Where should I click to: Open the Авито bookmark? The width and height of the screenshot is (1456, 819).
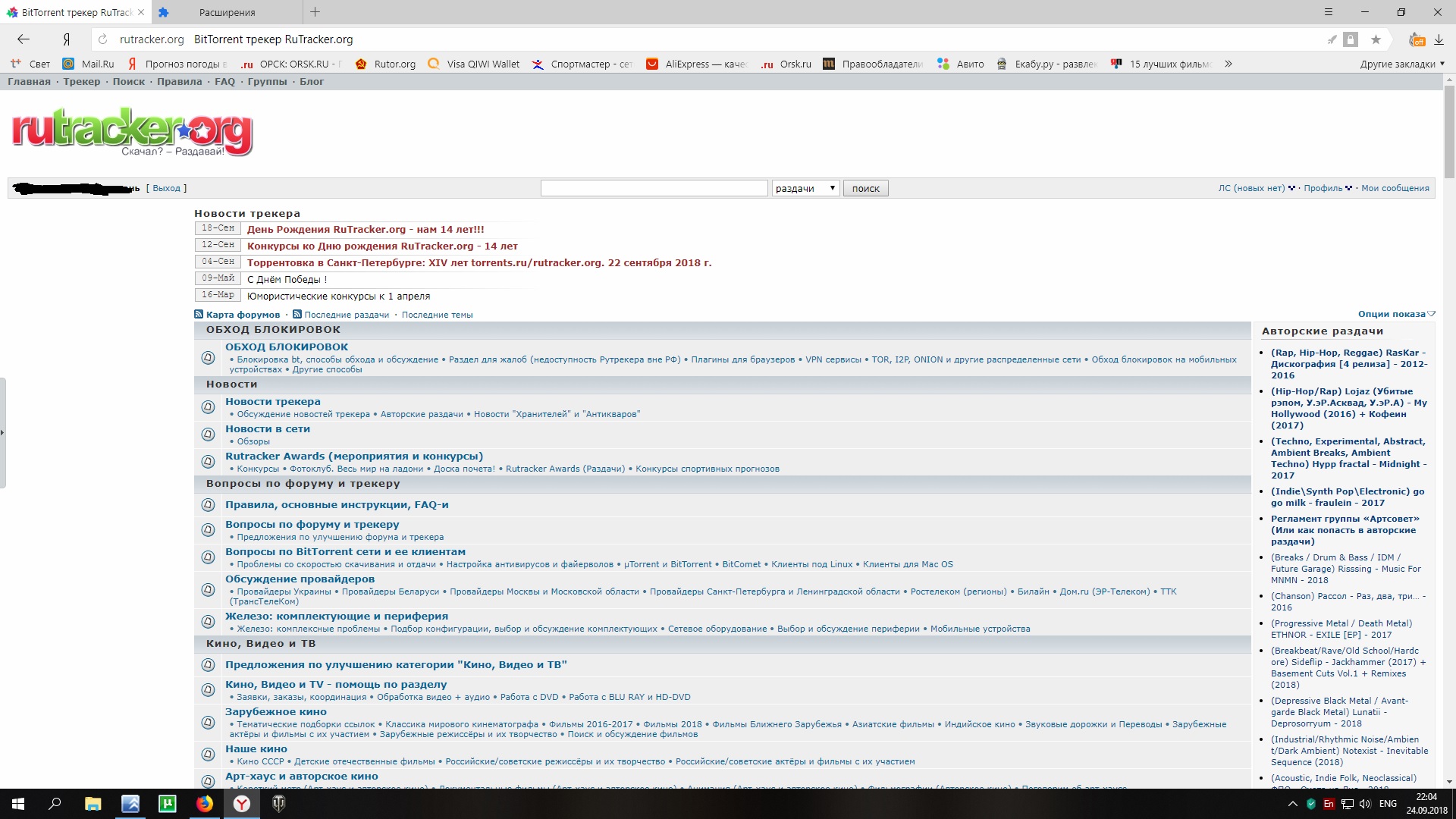click(x=961, y=64)
